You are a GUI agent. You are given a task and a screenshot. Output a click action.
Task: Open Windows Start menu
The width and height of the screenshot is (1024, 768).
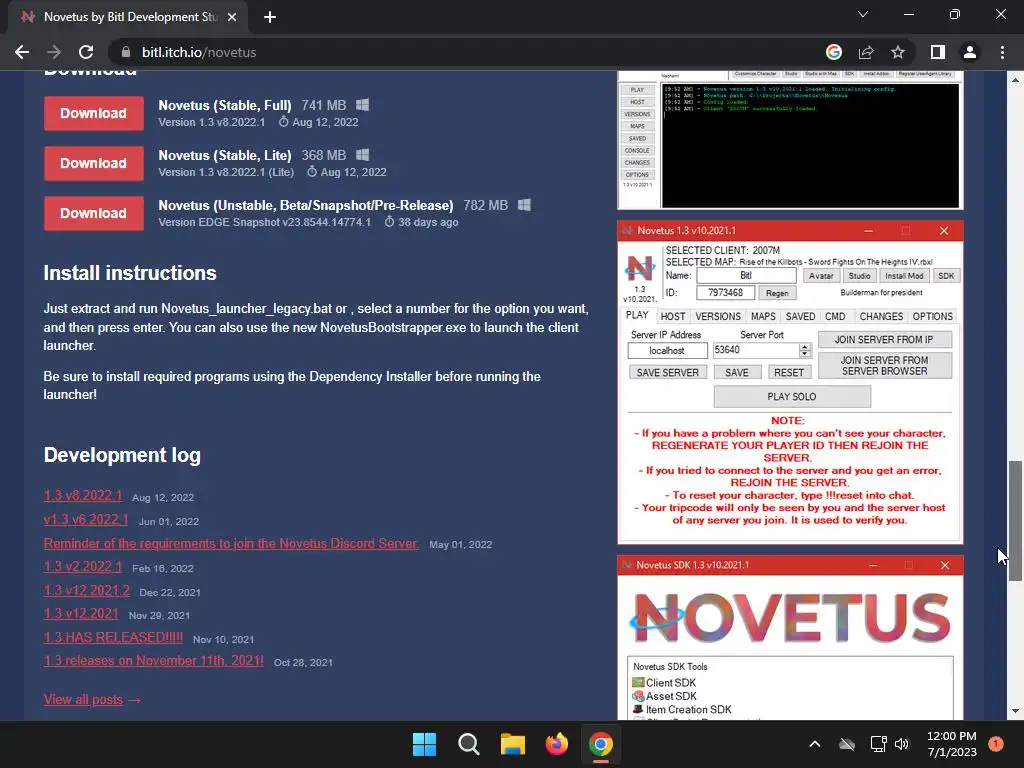click(x=424, y=744)
